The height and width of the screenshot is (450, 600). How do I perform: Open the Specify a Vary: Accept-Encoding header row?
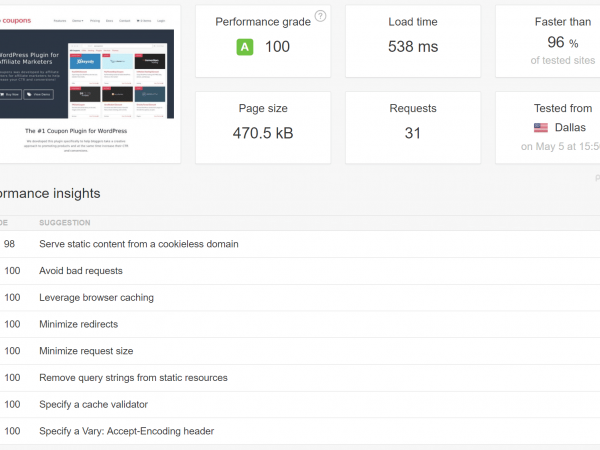tap(126, 432)
